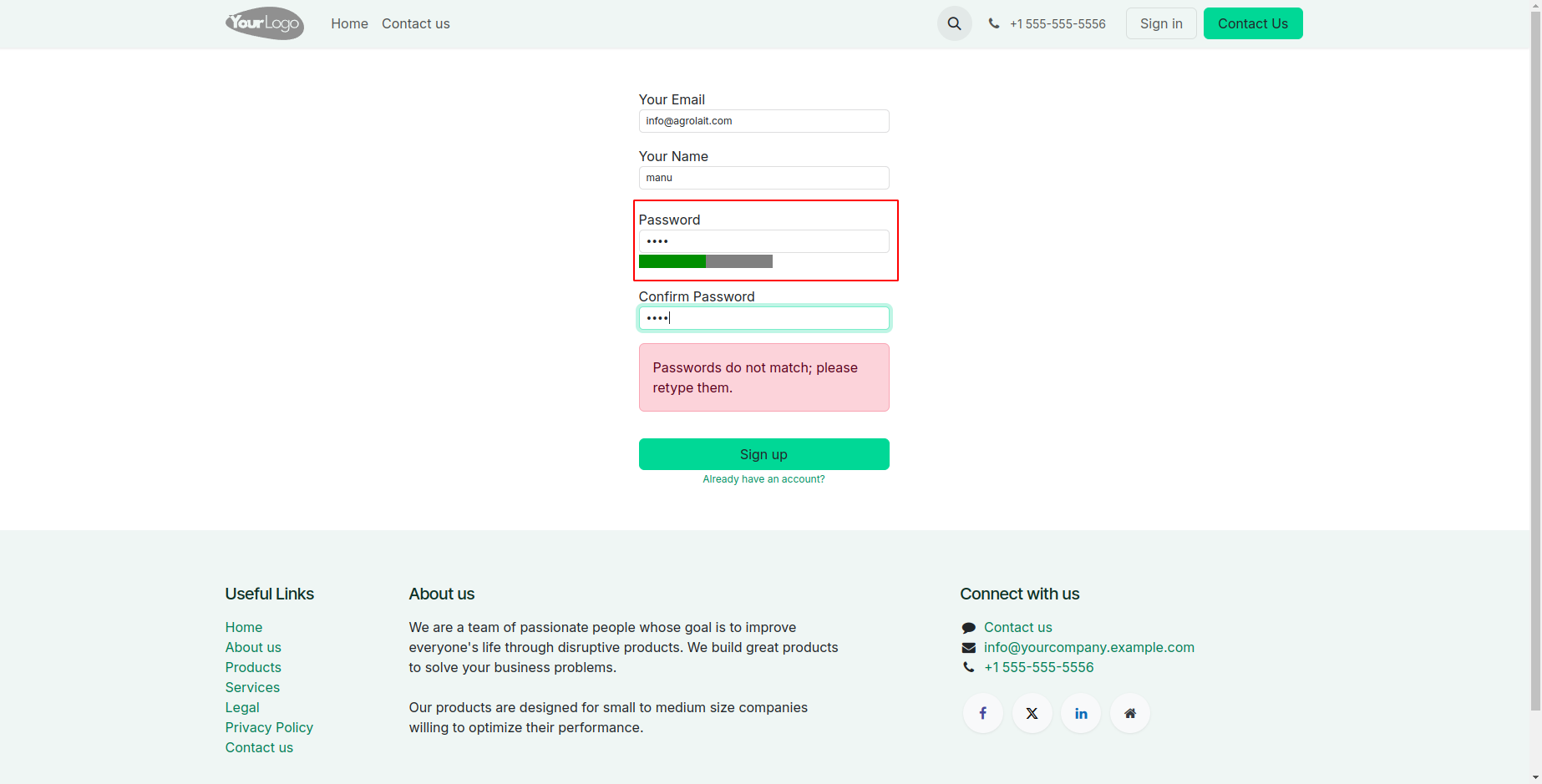
Task: Click the info@yourcompany.example.com email link
Action: coord(1088,647)
